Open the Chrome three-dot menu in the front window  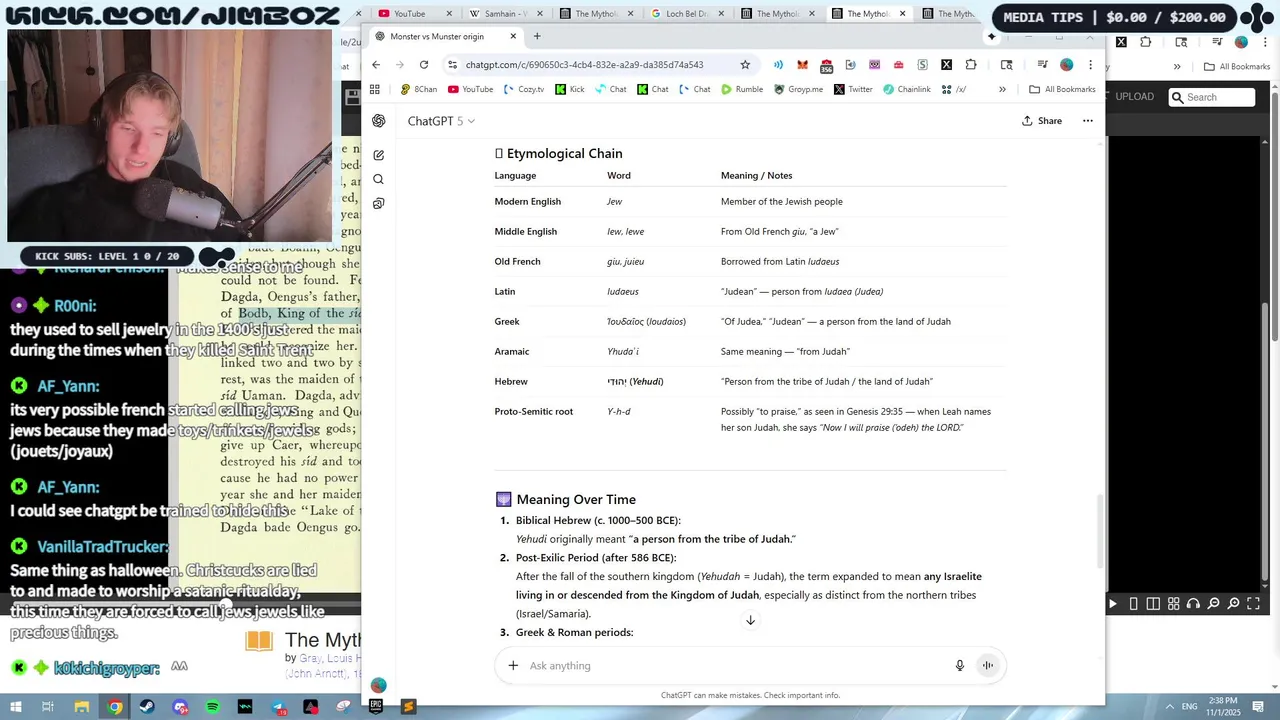pos(1090,65)
